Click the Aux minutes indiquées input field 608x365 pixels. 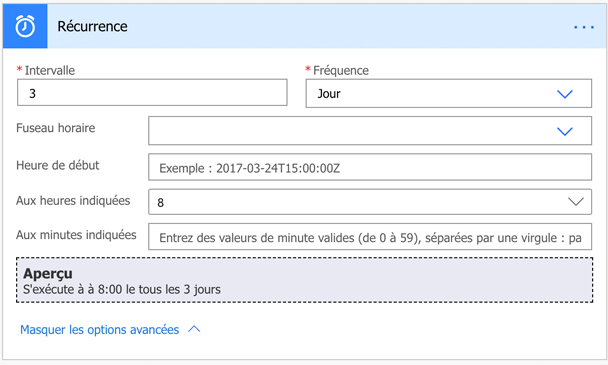370,237
